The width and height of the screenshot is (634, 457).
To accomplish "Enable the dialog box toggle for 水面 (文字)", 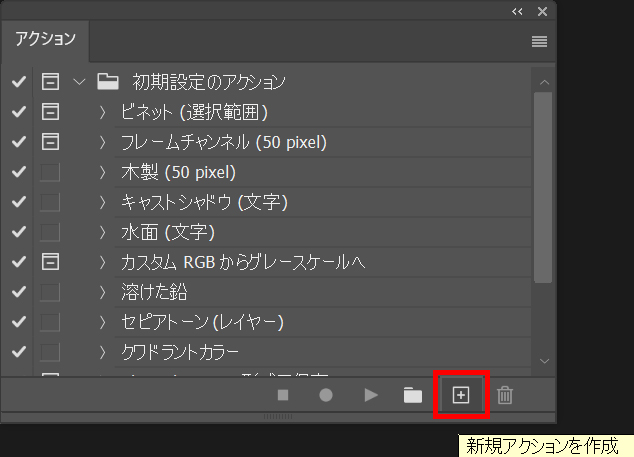I will (x=50, y=232).
